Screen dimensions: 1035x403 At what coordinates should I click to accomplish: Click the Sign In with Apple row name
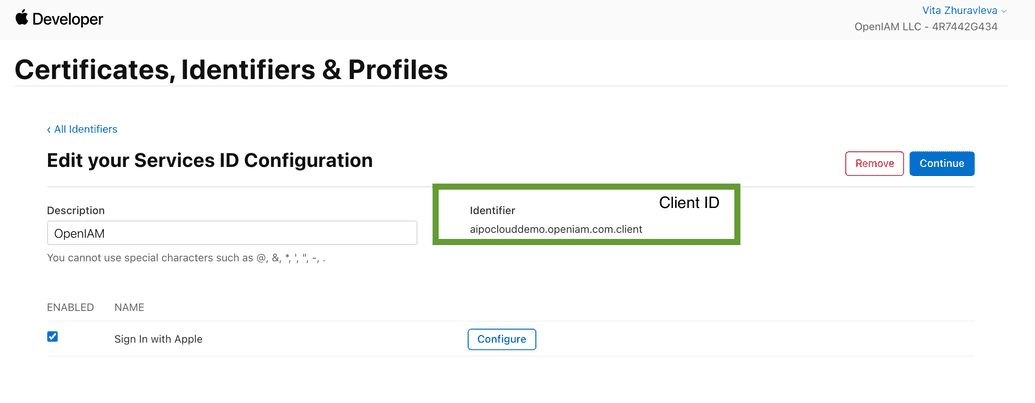pos(159,339)
